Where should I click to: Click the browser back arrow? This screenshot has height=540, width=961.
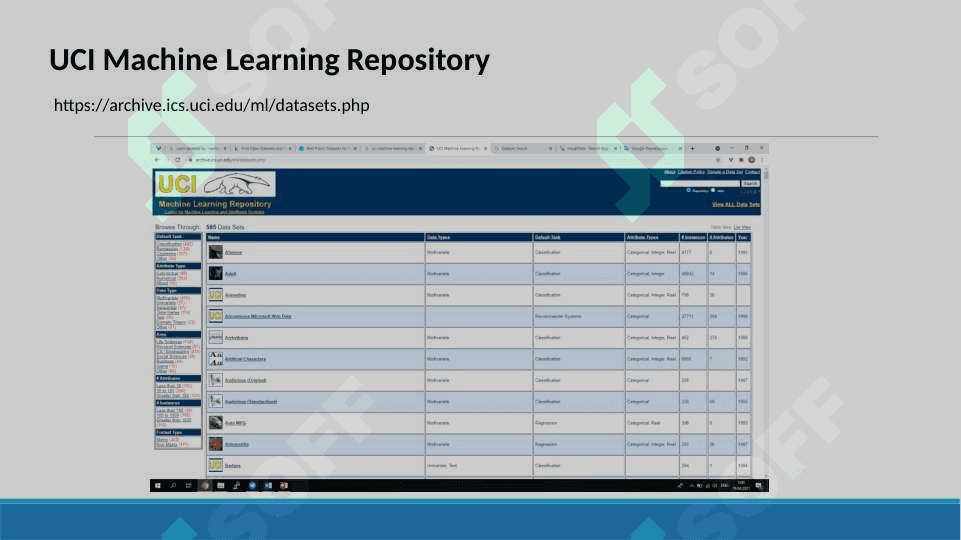[157, 160]
